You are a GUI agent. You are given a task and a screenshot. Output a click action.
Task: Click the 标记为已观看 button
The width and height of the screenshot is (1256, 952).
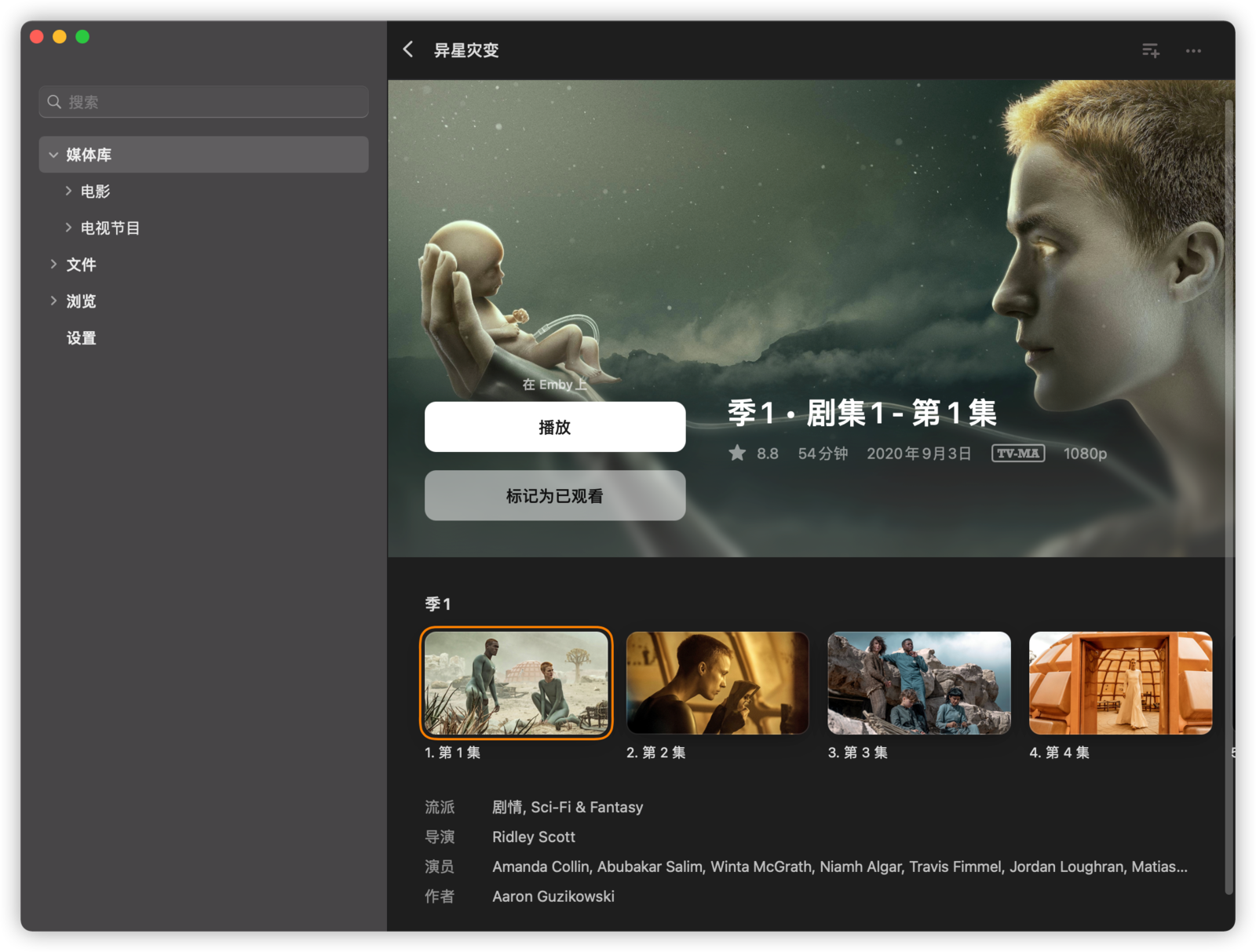point(555,495)
